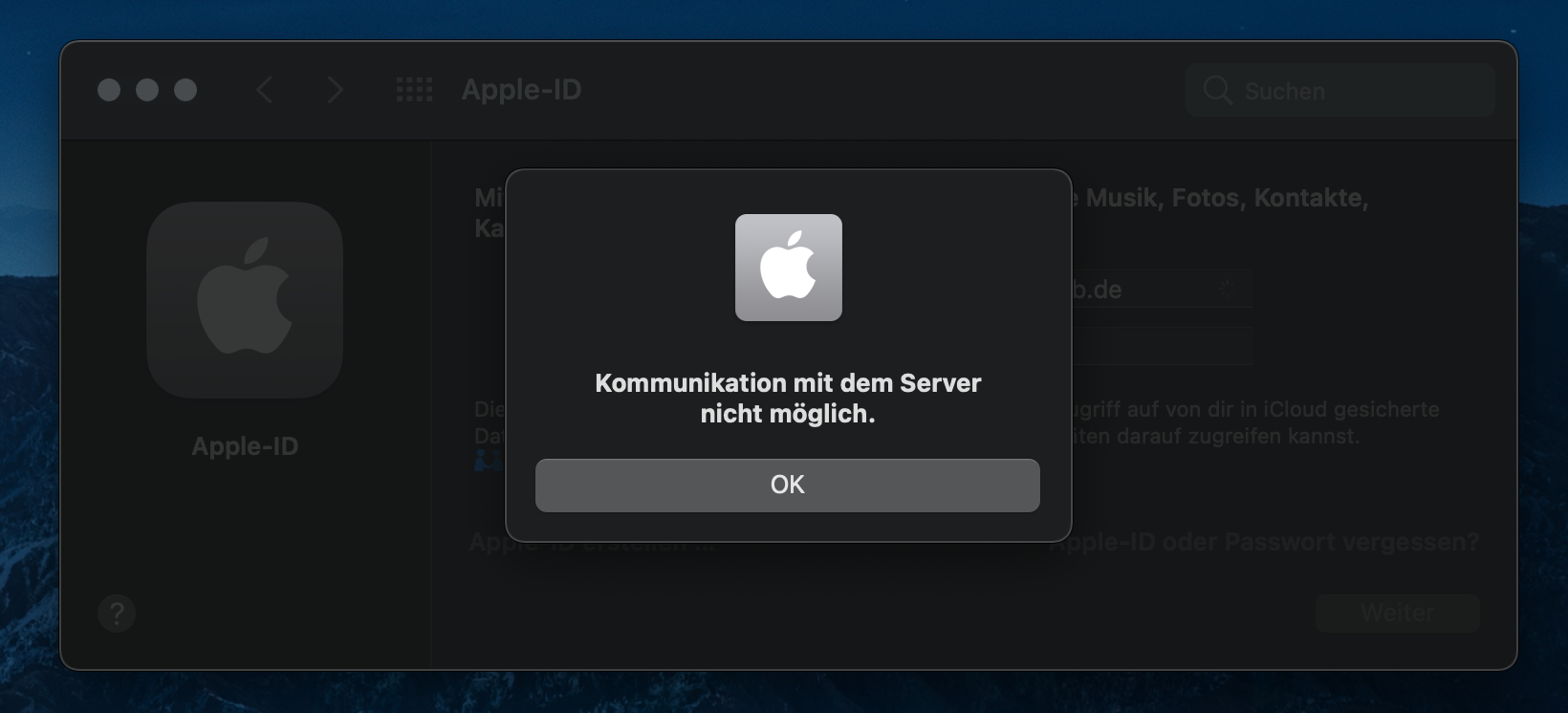
Task: Confirm the server error dialog with OK
Action: click(787, 485)
